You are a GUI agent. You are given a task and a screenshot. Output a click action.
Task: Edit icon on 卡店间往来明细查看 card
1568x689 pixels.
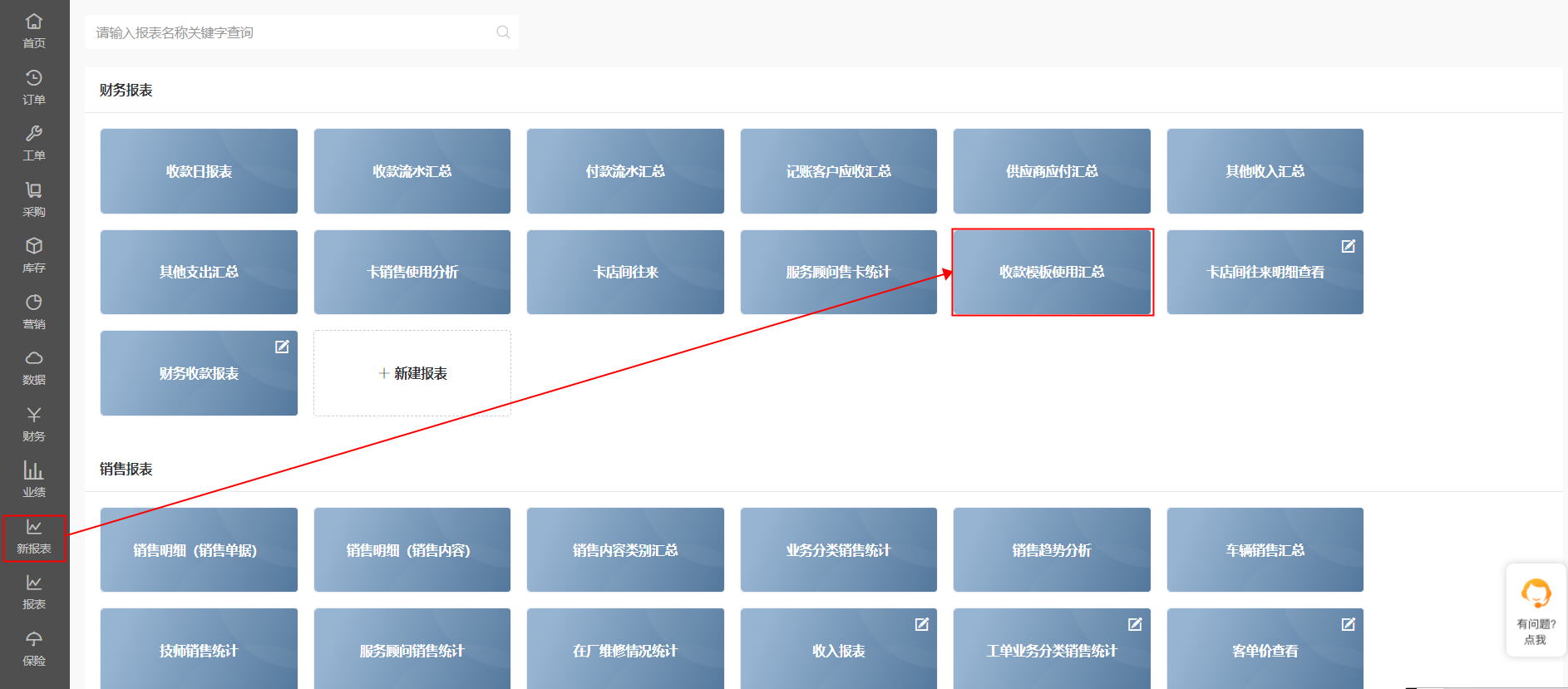[x=1349, y=246]
